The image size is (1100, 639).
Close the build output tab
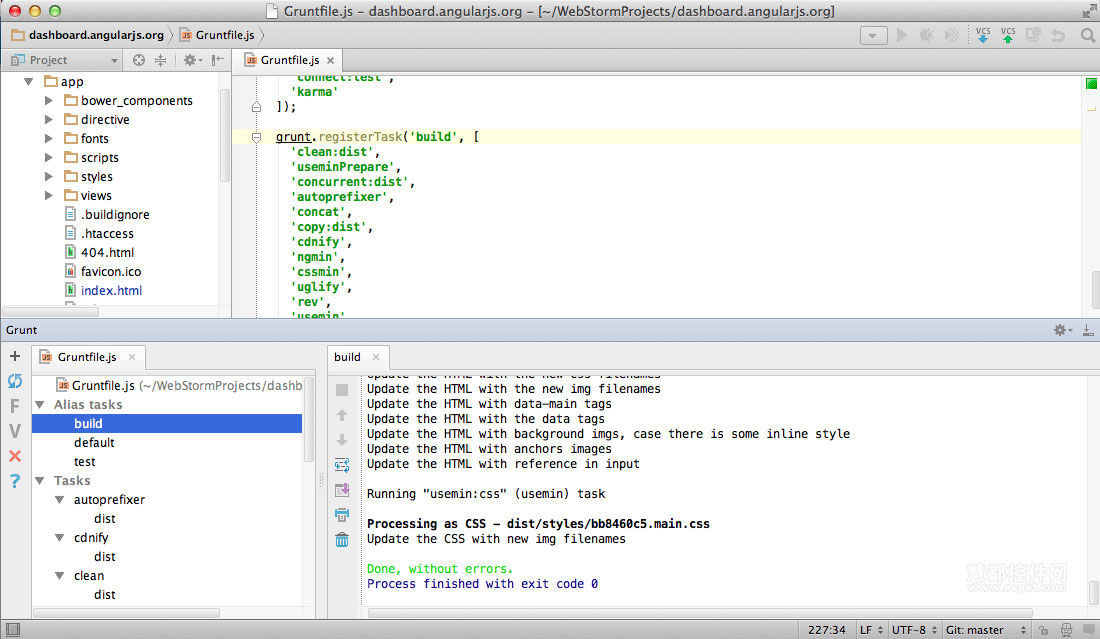coord(376,357)
